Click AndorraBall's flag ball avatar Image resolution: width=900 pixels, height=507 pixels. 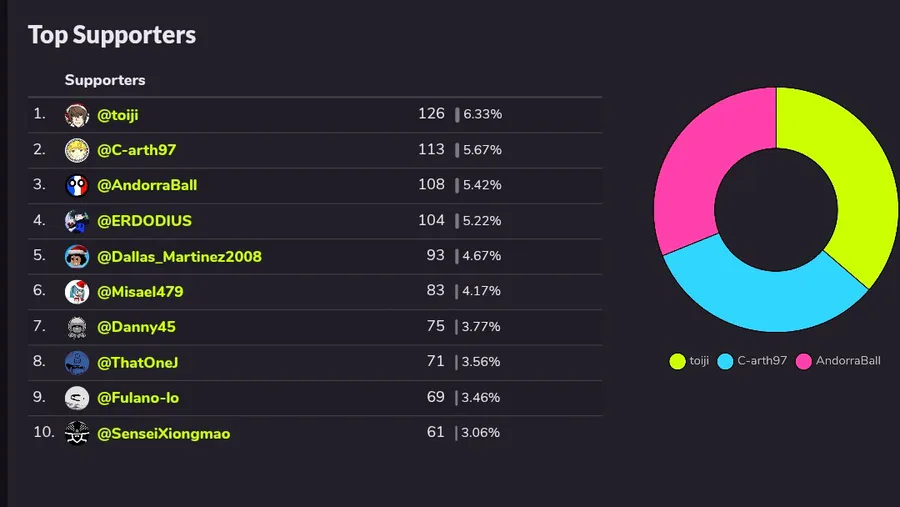[x=77, y=185]
